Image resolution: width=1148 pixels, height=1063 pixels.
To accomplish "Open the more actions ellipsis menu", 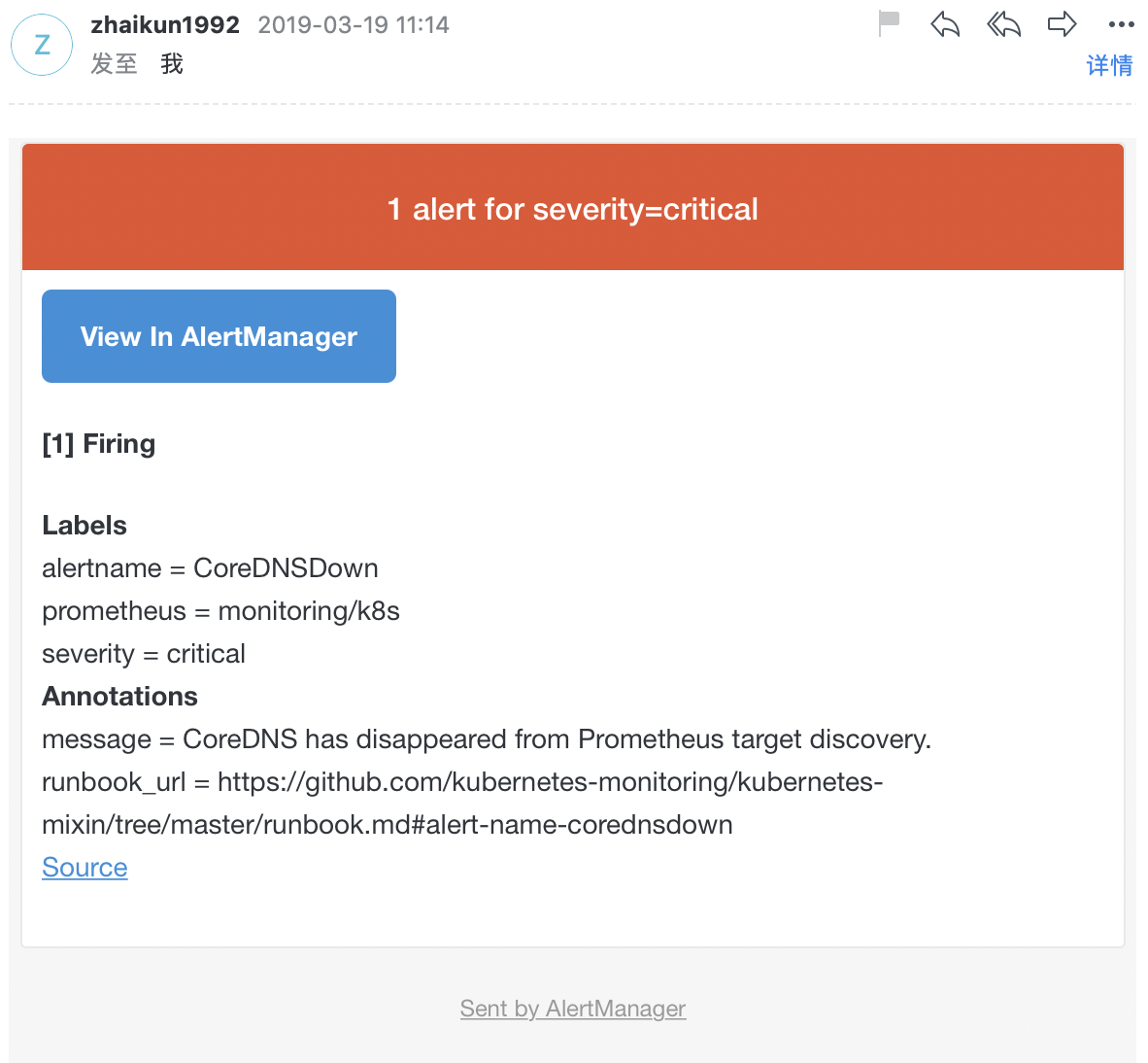I will (x=1121, y=24).
